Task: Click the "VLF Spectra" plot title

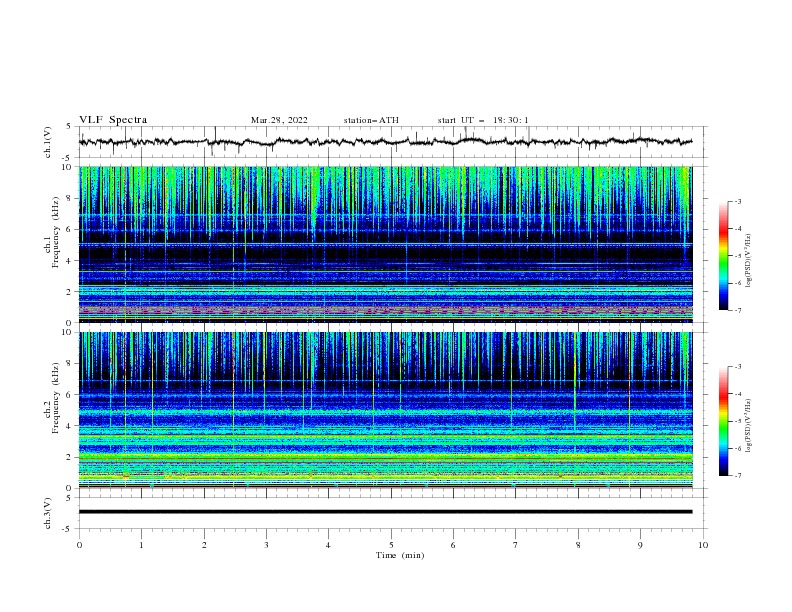Action: (113, 120)
